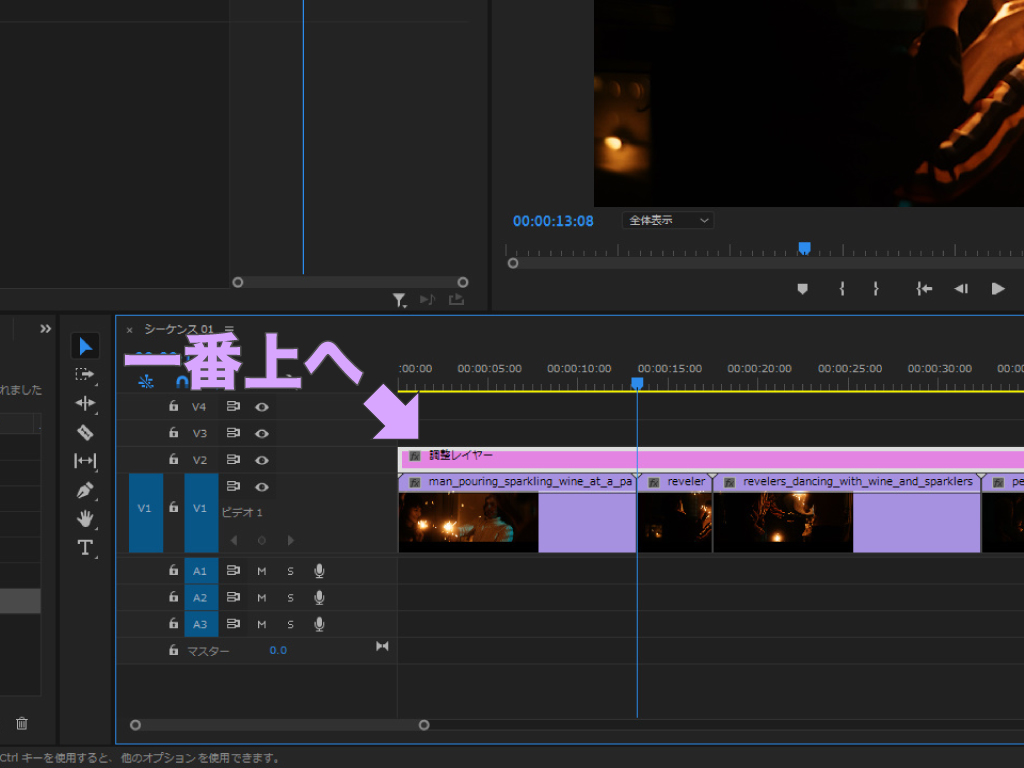
Task: Choose the Ripple Edit tool
Action: [x=85, y=403]
